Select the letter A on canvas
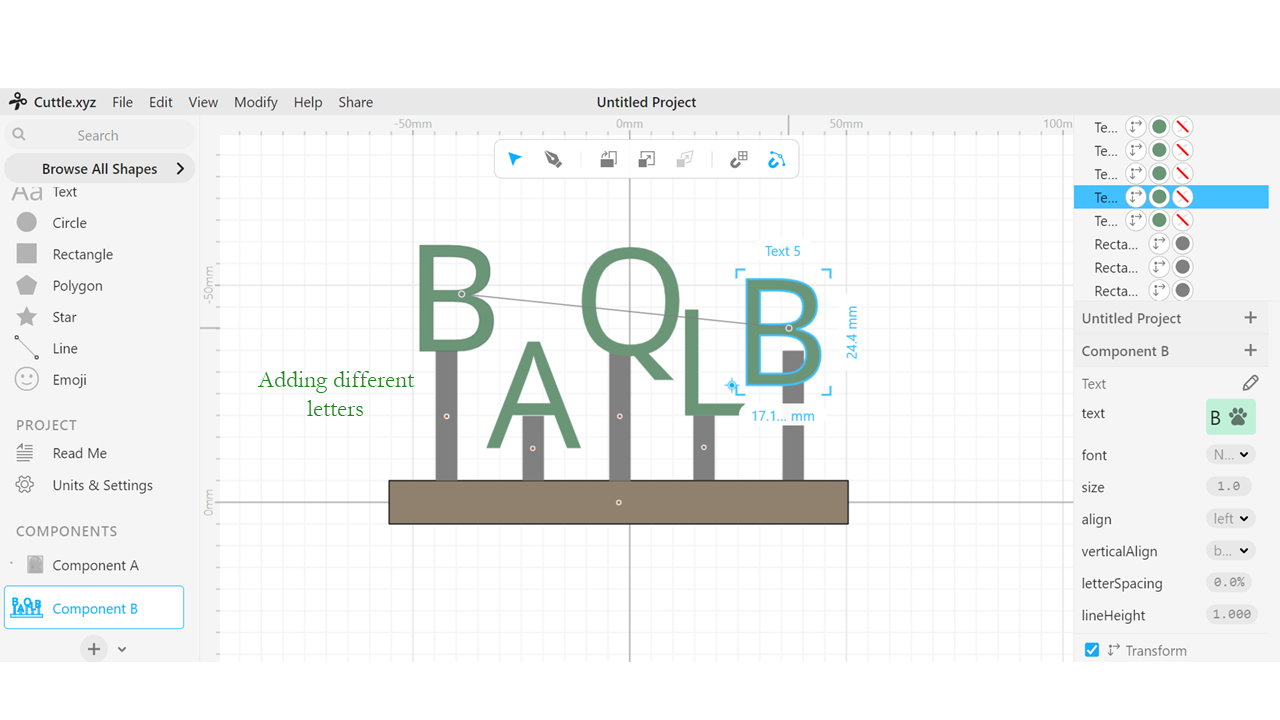The width and height of the screenshot is (1280, 720). 533,395
